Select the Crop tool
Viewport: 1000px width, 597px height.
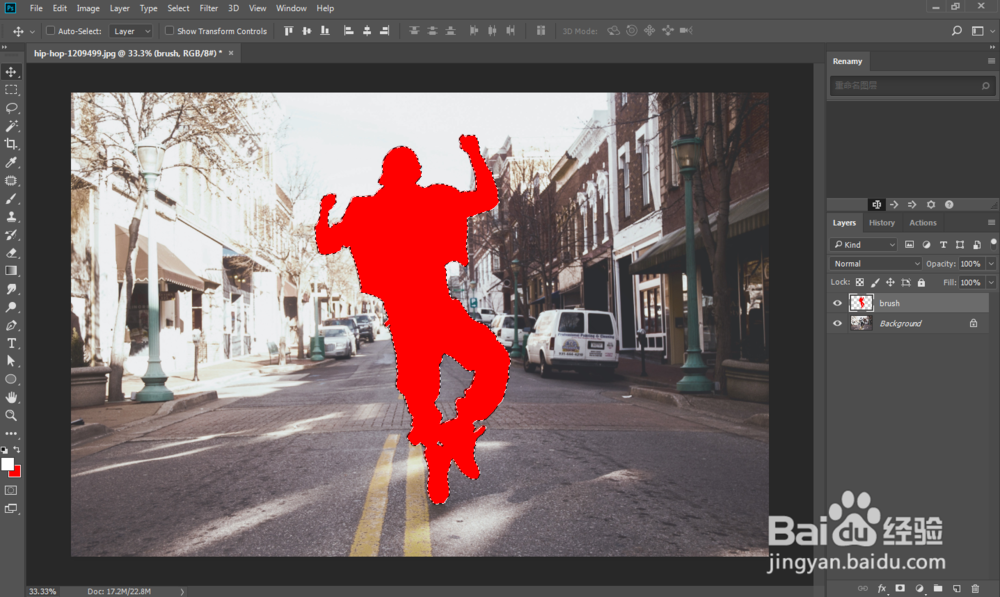(x=11, y=144)
